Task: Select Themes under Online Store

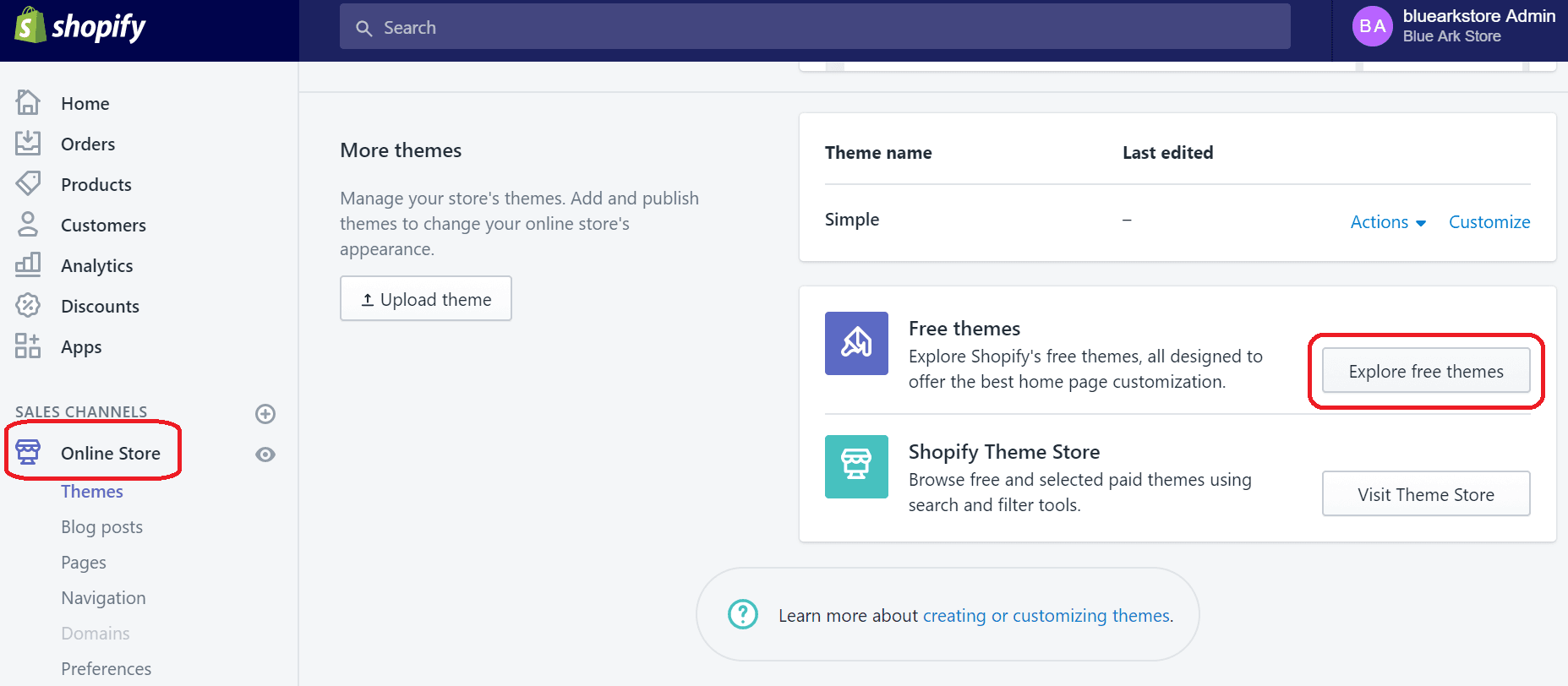Action: coord(92,491)
